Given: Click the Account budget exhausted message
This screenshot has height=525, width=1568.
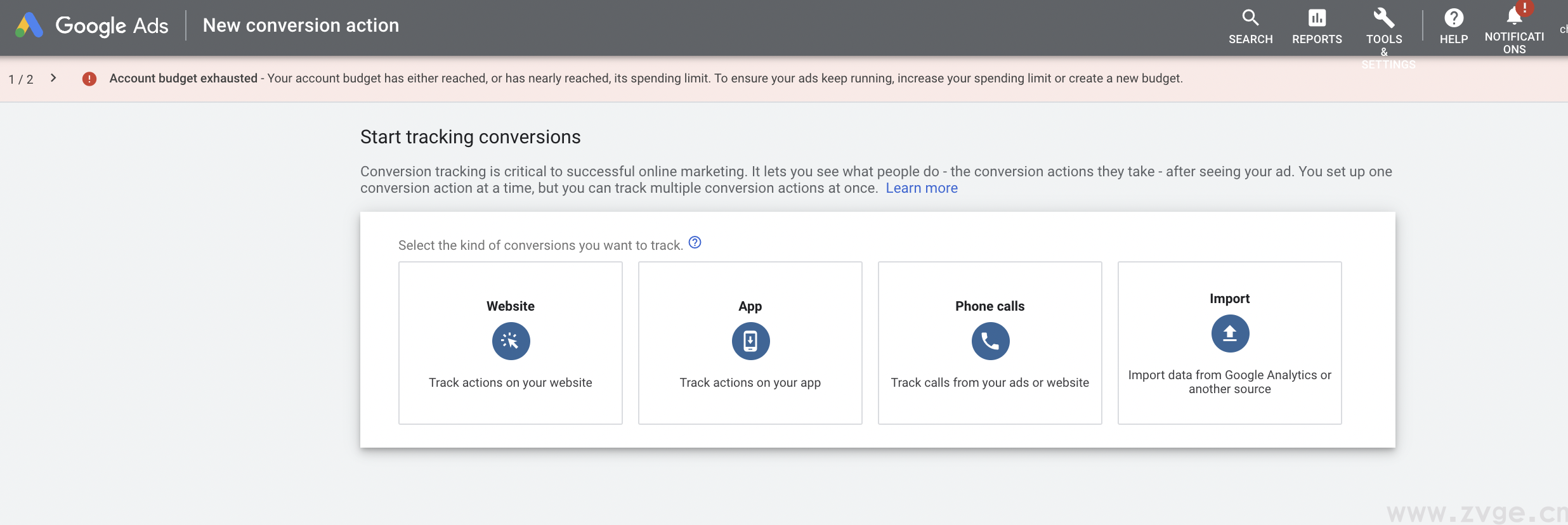Looking at the screenshot, I should click(183, 79).
